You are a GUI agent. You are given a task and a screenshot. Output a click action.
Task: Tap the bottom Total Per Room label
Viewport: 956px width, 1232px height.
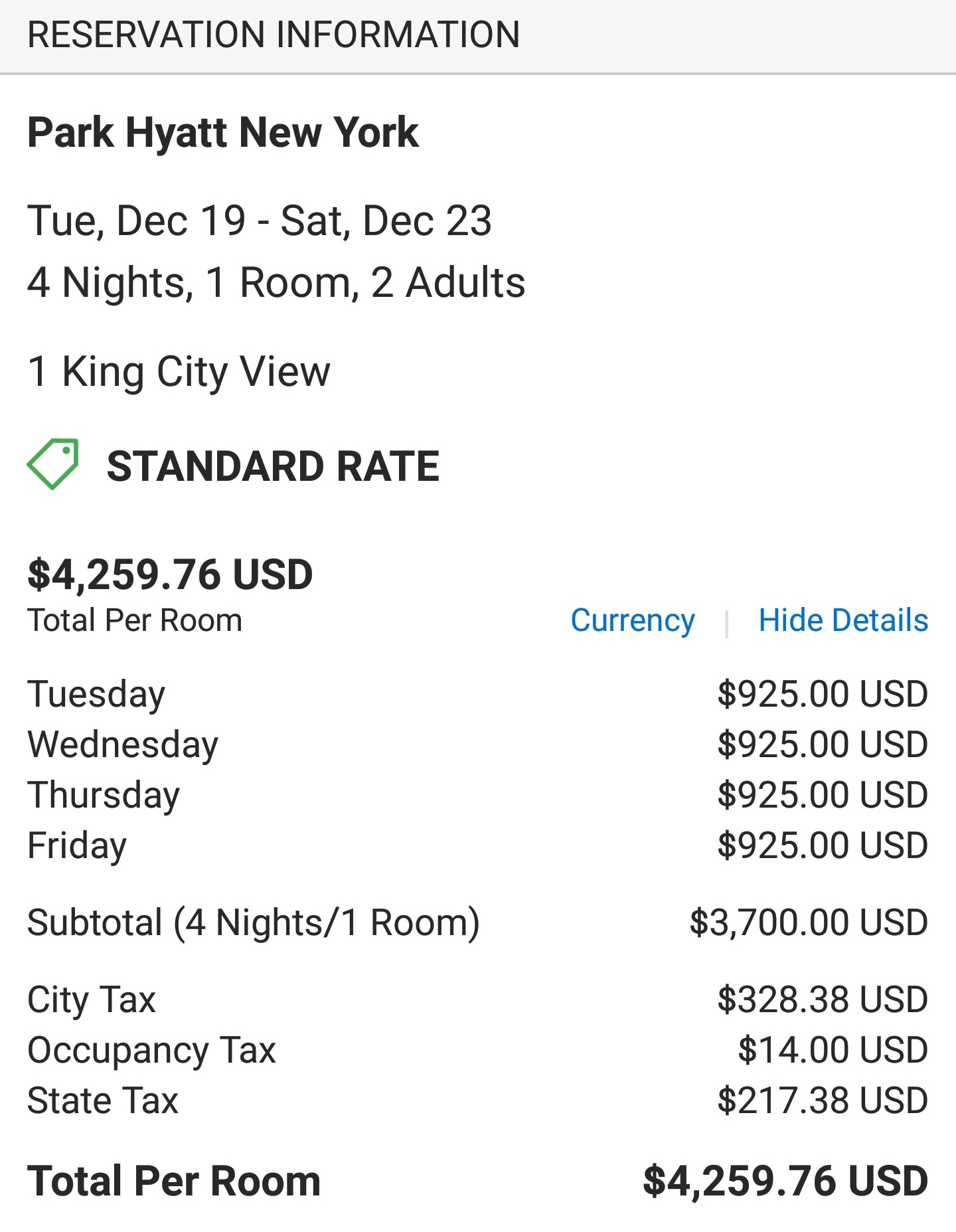(x=174, y=1182)
